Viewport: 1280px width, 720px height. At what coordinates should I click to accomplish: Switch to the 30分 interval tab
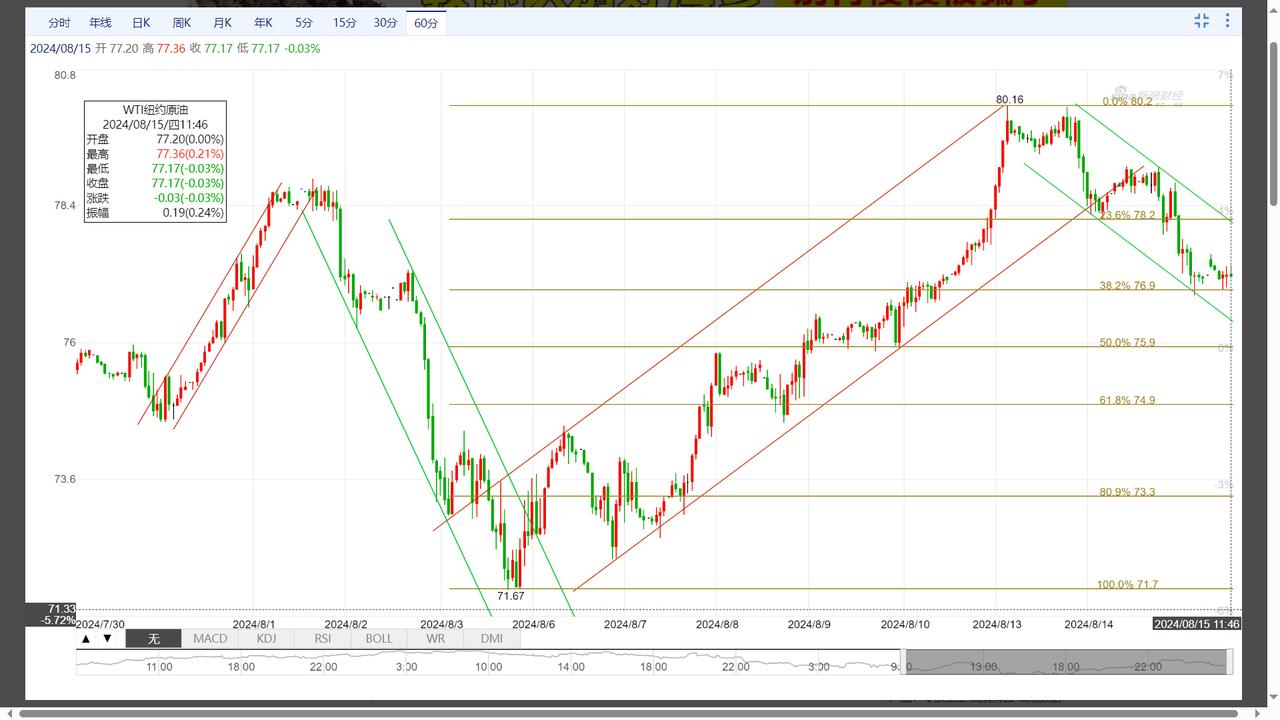point(385,22)
